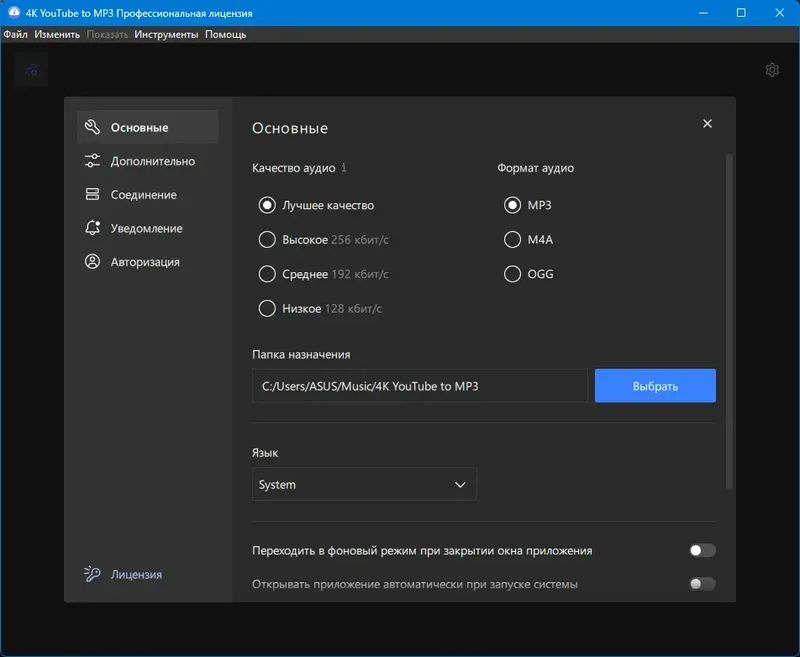Click the destination folder path field

tap(420, 386)
